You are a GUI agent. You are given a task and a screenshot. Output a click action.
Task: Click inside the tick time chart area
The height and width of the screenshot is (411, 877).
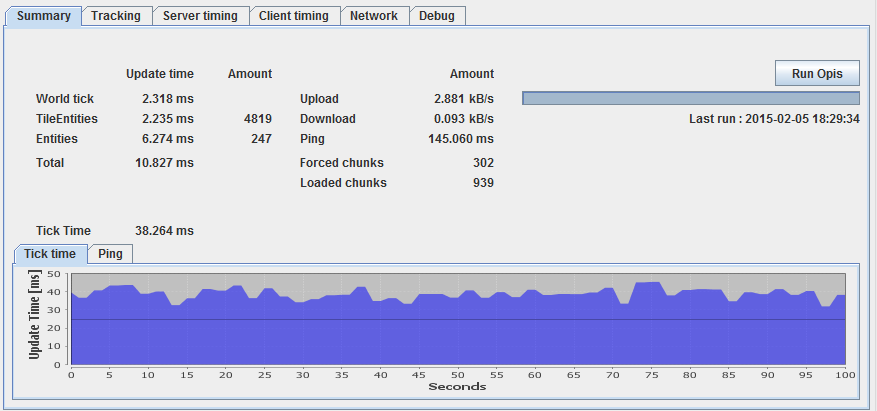(x=457, y=320)
